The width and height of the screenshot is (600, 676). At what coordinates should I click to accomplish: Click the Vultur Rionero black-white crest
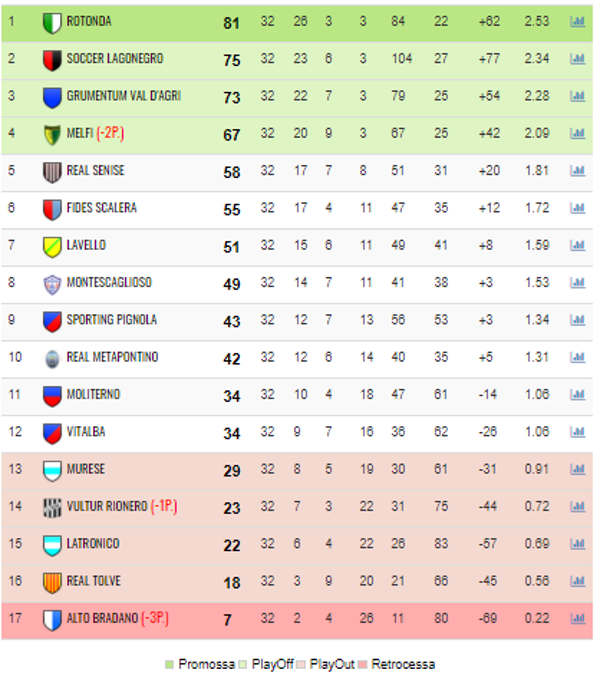(x=52, y=508)
